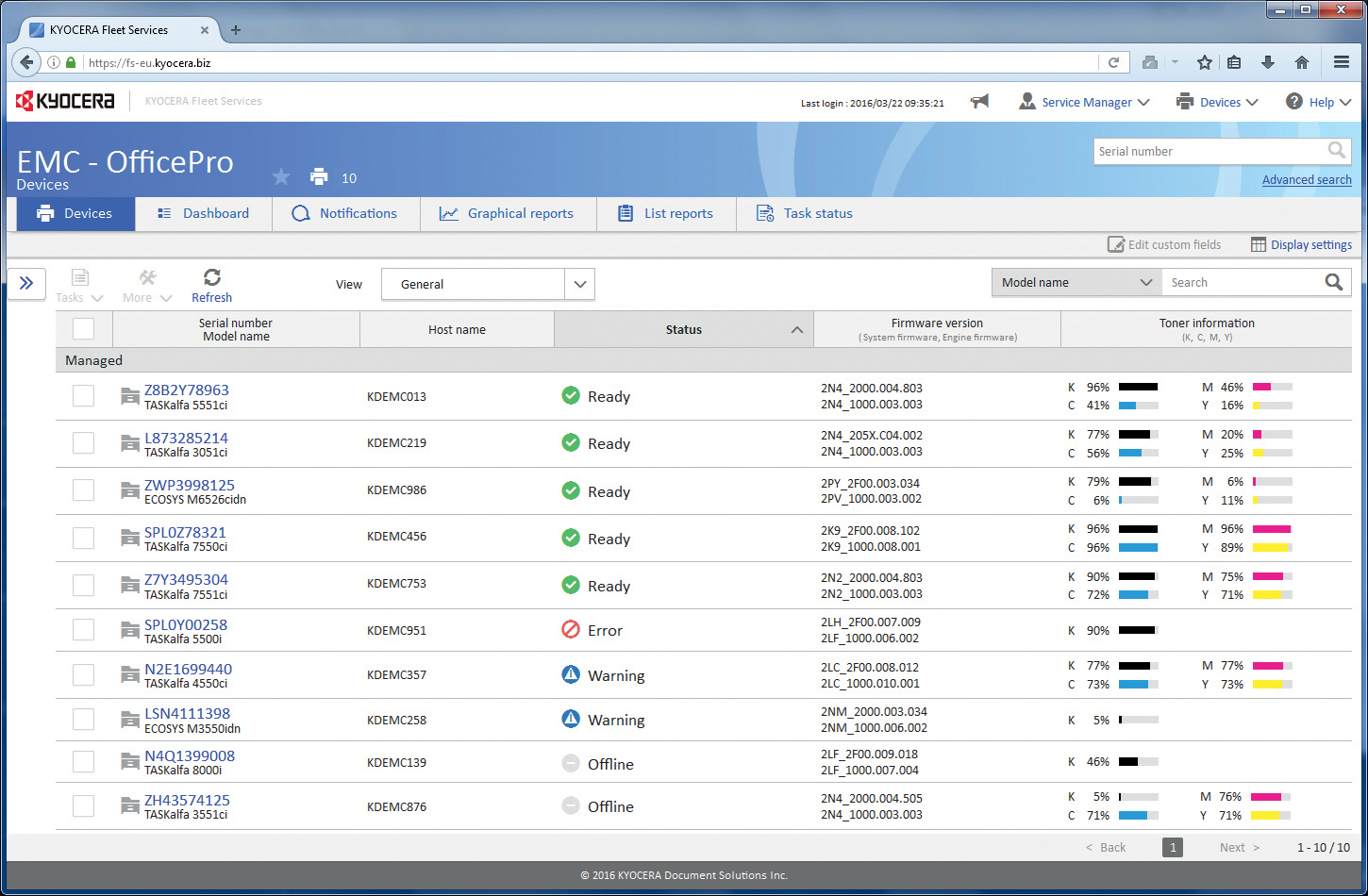The height and width of the screenshot is (896, 1368).
Task: Open the Service Manager dropdown menu
Action: (1084, 102)
